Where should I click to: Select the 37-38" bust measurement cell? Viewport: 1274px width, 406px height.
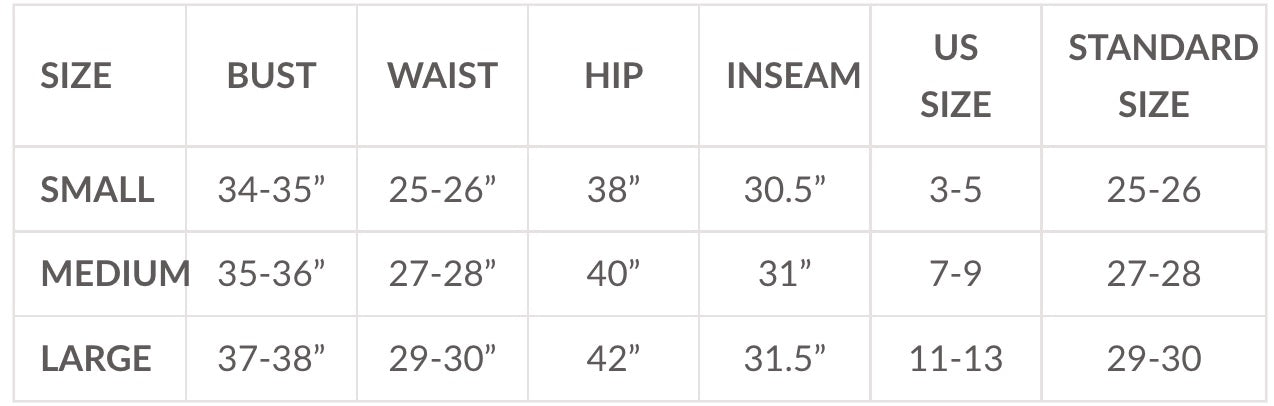[x=271, y=358]
